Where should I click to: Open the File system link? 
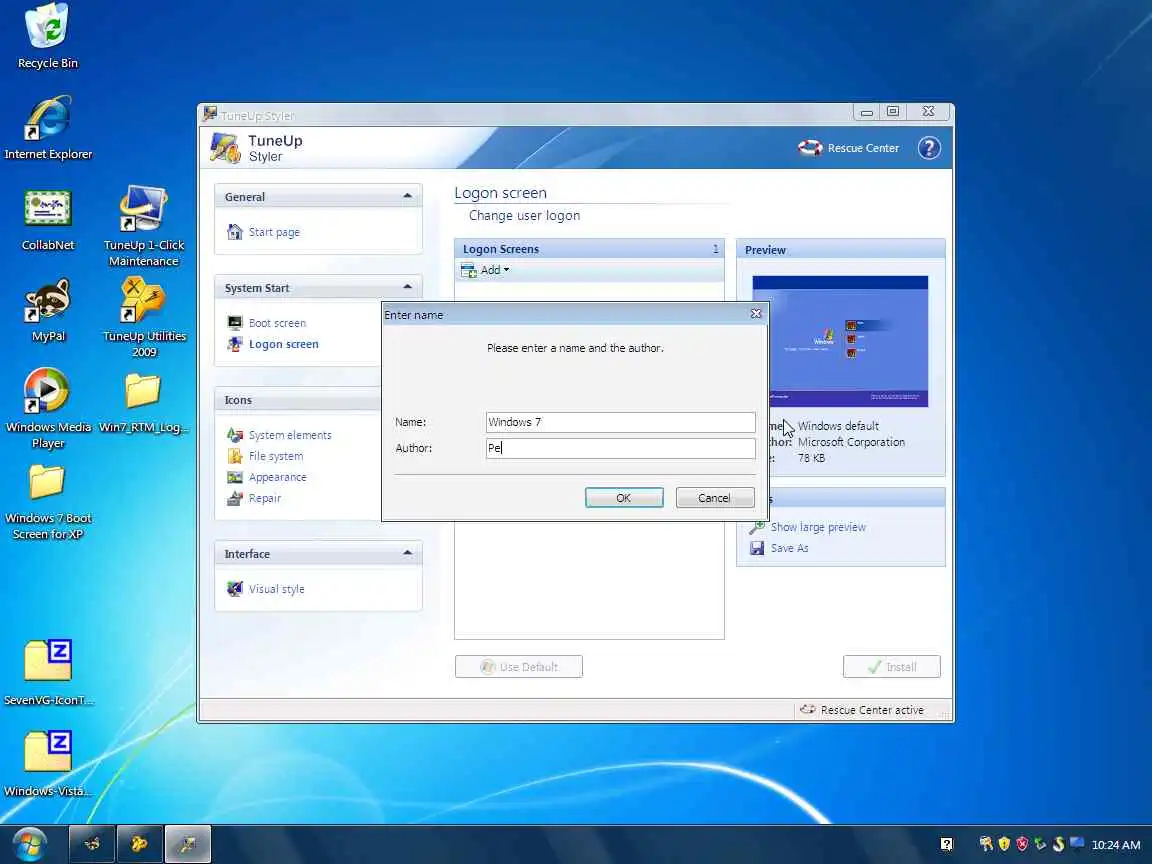coord(276,456)
